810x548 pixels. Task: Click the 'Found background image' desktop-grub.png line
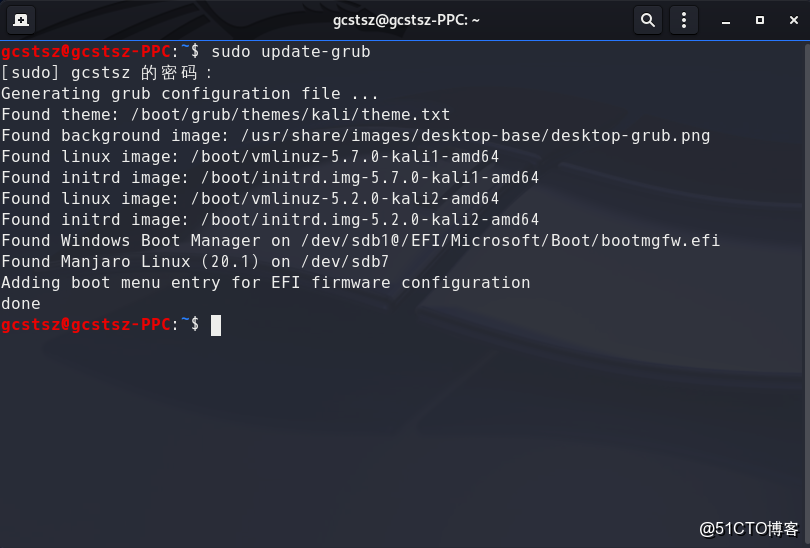355,136
